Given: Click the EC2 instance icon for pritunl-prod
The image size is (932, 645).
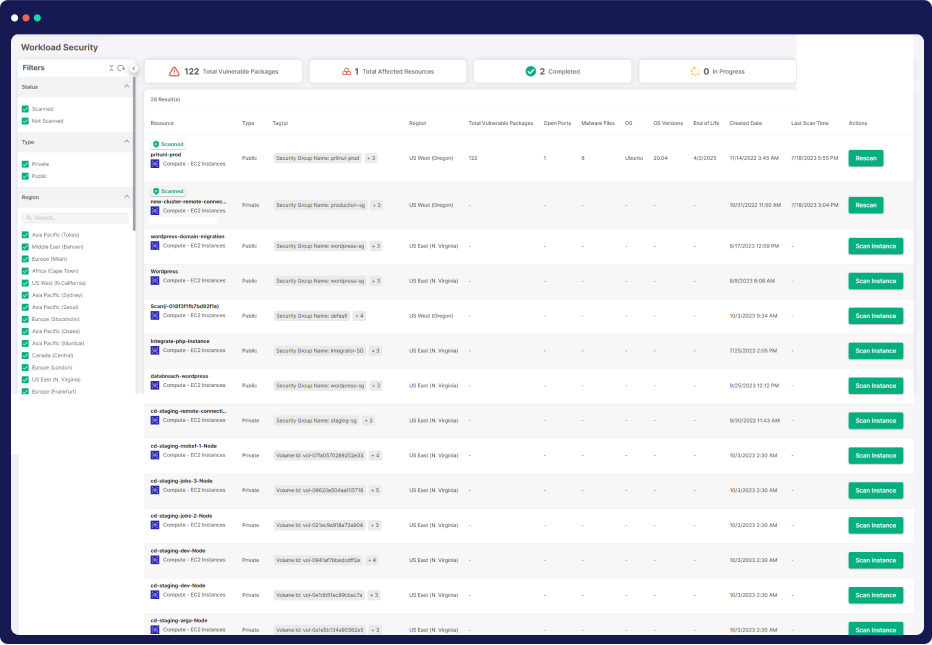Looking at the screenshot, I should click(x=155, y=163).
